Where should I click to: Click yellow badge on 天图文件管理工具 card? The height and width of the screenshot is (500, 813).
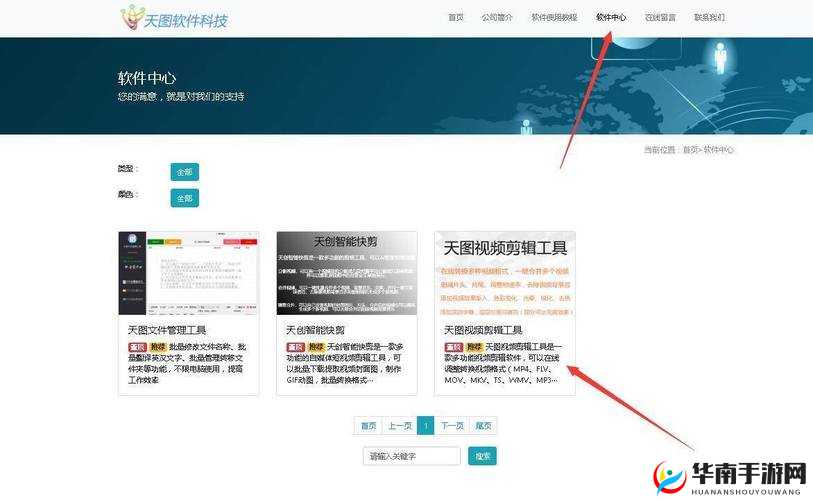coord(158,347)
